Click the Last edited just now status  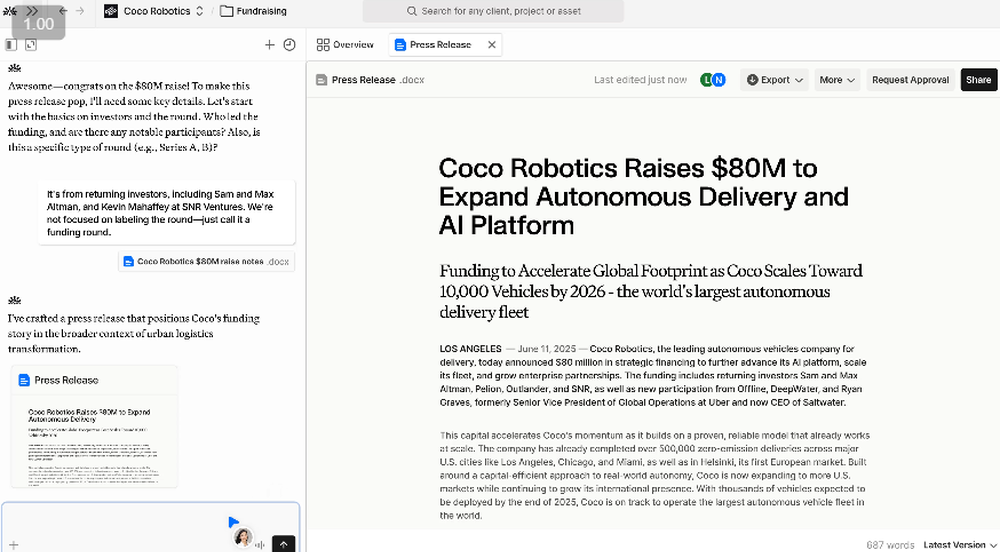(640, 80)
